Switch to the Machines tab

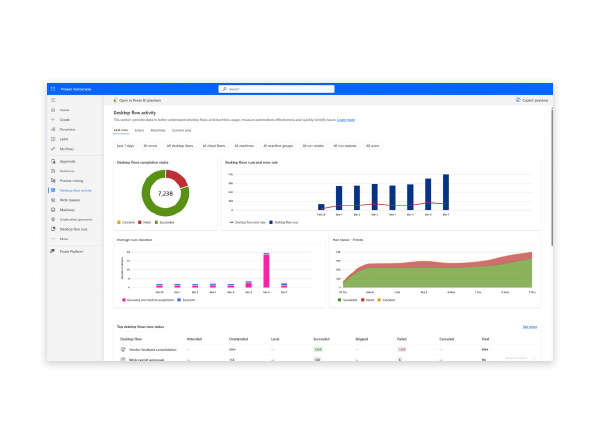click(x=158, y=130)
